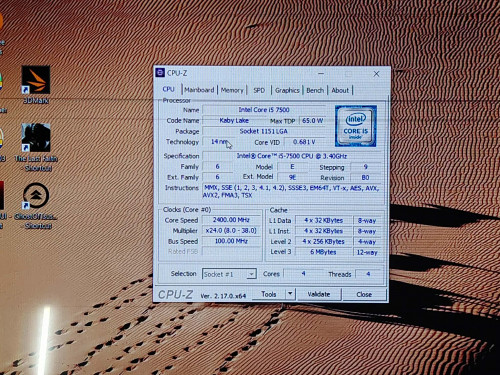Viewport: 500px width, 375px height.
Task: Click the Bus Speed 100.00 MHz value
Action: point(231,241)
